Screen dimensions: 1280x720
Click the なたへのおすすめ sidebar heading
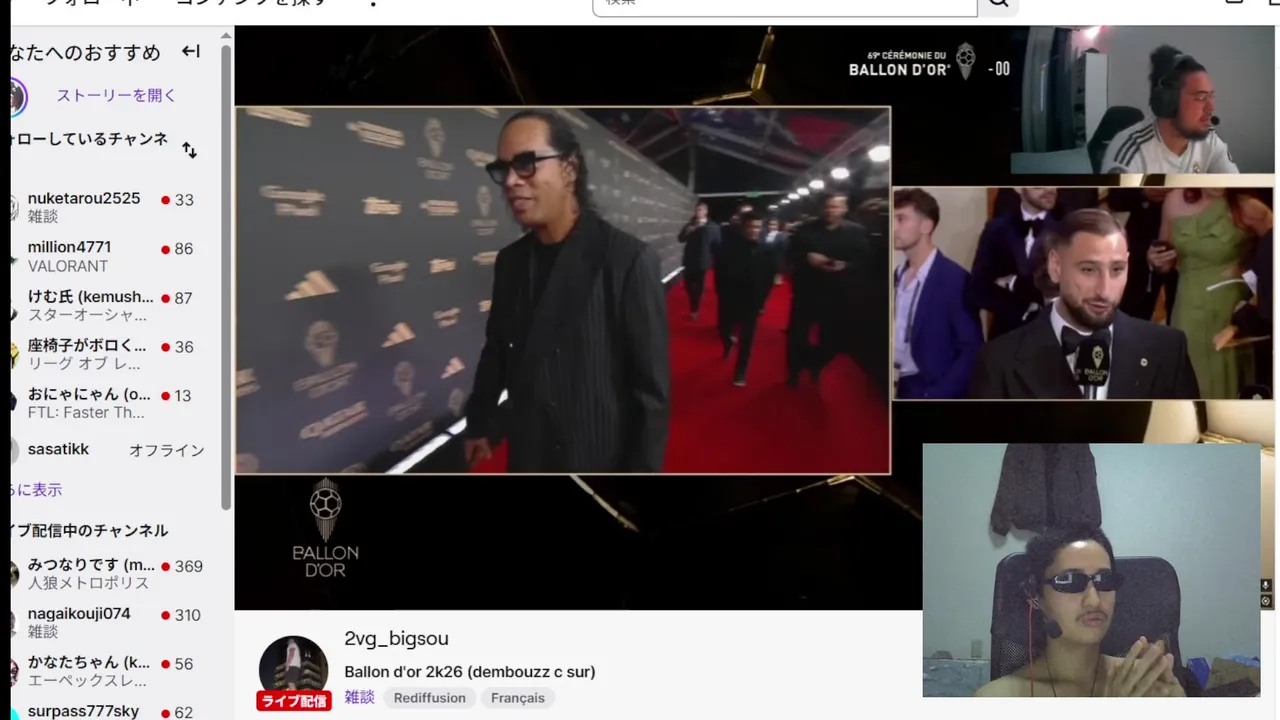click(x=86, y=52)
